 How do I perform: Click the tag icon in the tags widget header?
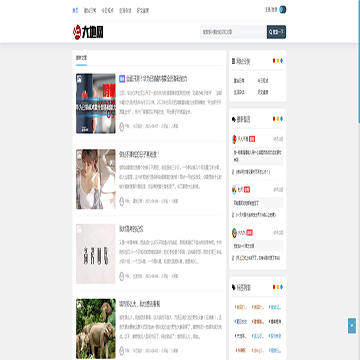click(x=233, y=287)
